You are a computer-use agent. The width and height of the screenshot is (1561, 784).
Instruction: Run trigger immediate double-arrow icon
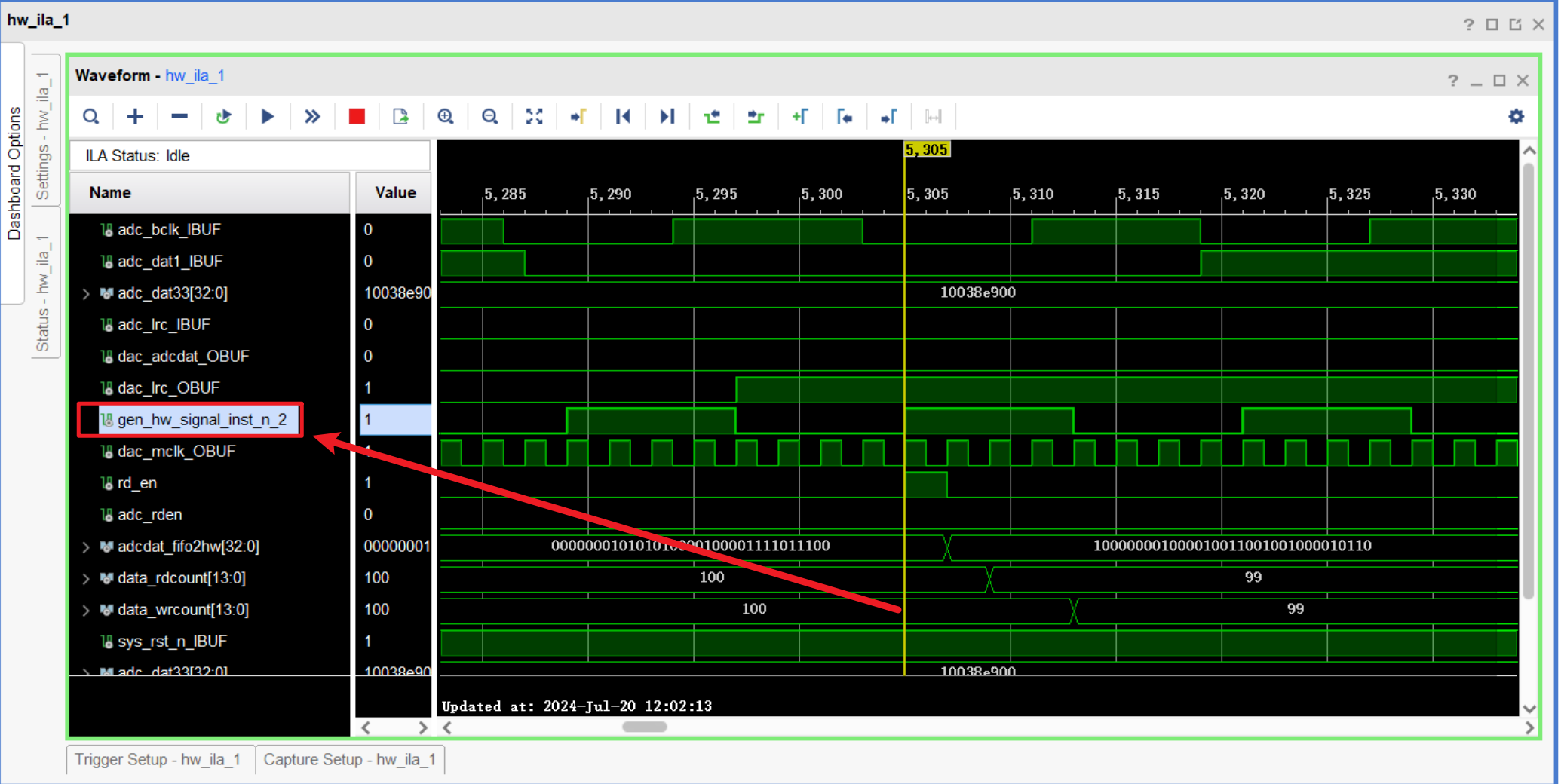pyautogui.click(x=312, y=117)
